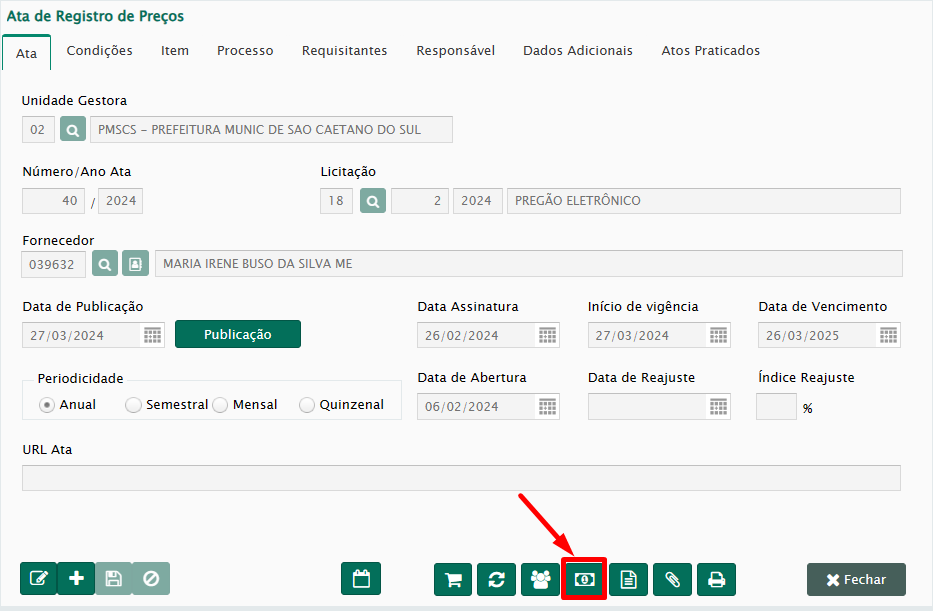This screenshot has height=611, width=933.
Task: Click the Publicação button
Action: tap(237, 334)
